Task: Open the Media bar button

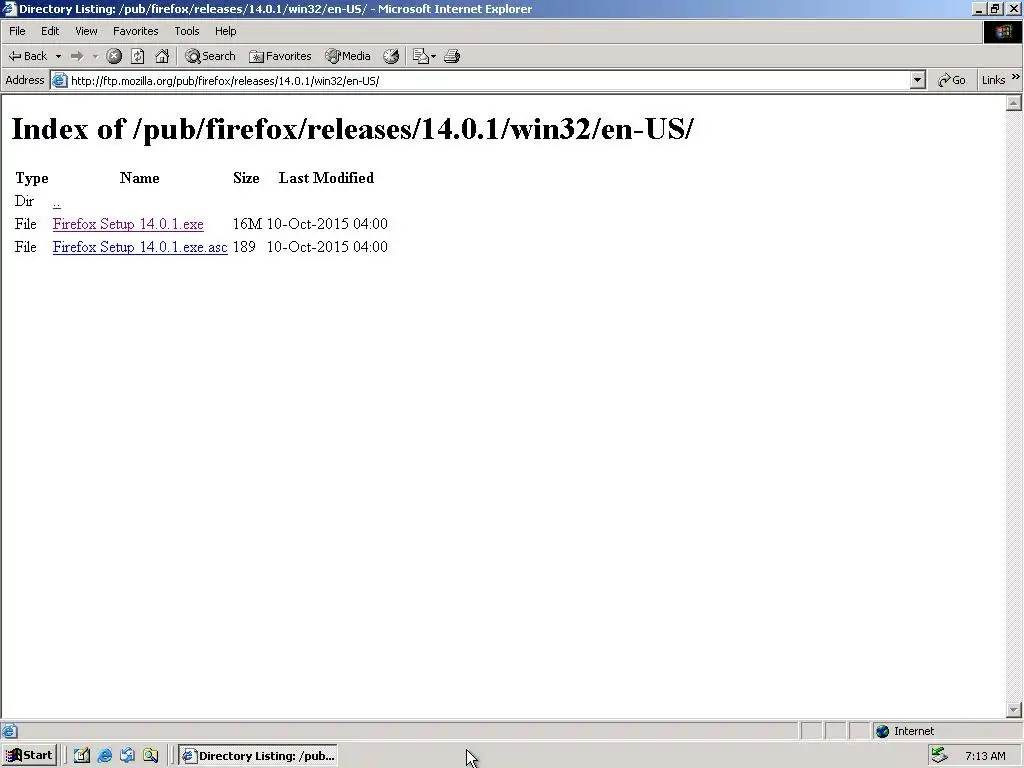Action: click(348, 56)
